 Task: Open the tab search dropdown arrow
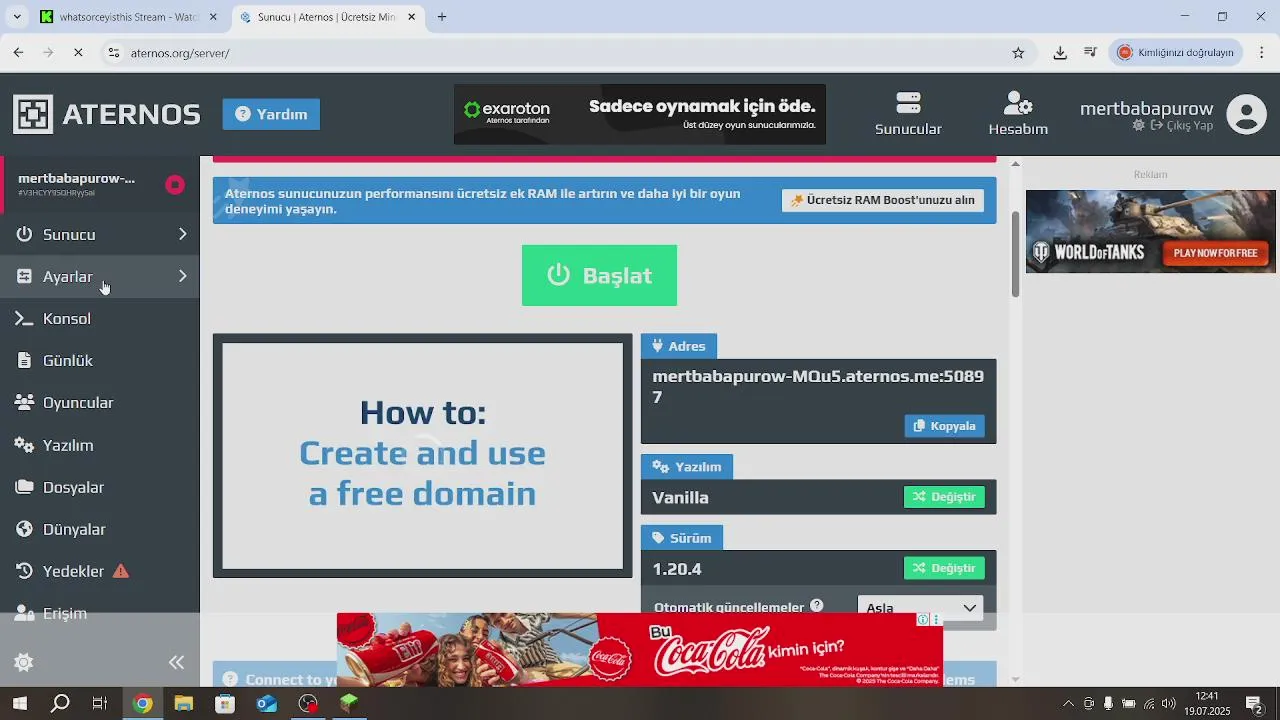tap(16, 17)
